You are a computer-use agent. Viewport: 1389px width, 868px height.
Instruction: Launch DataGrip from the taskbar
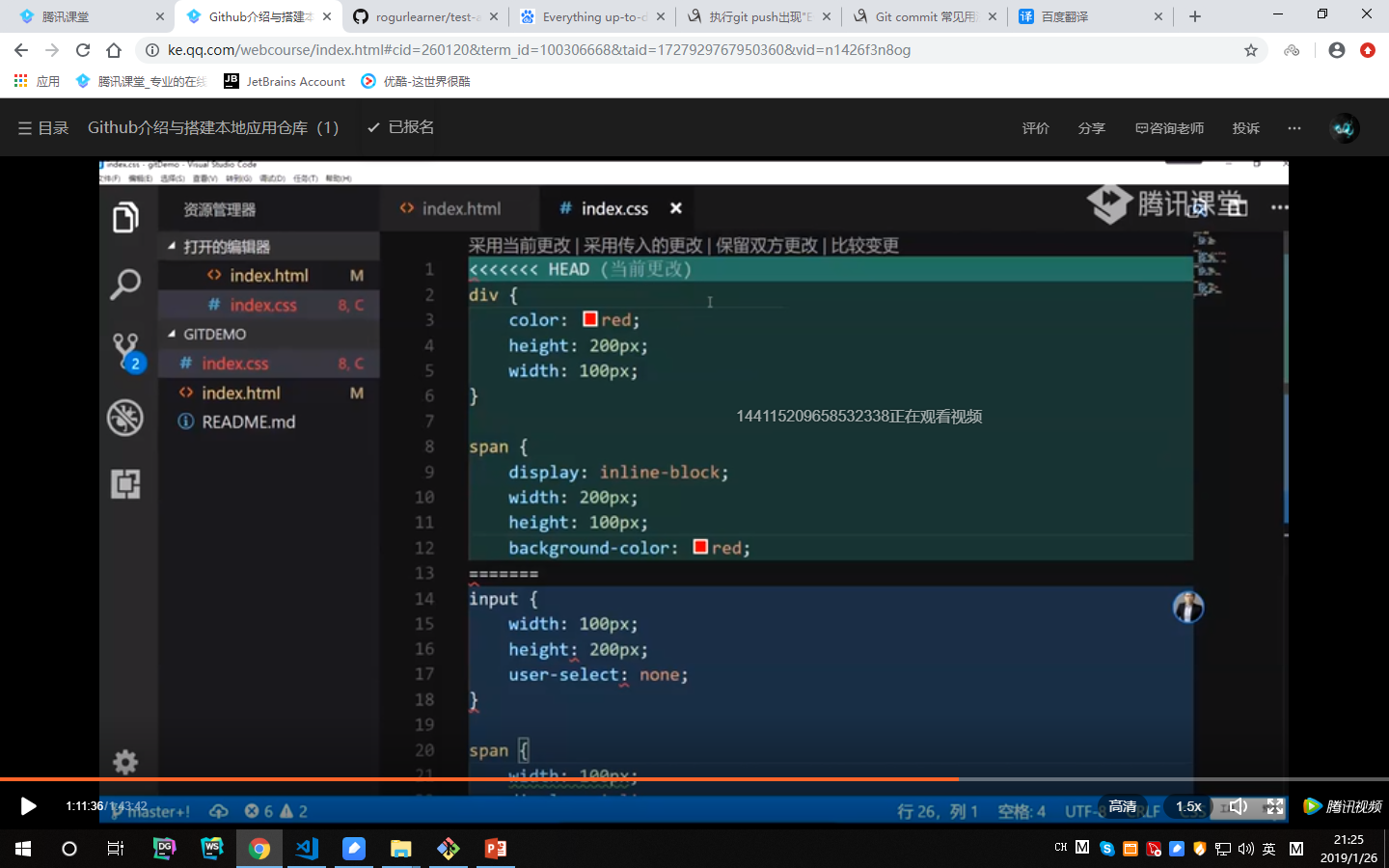tap(165, 849)
